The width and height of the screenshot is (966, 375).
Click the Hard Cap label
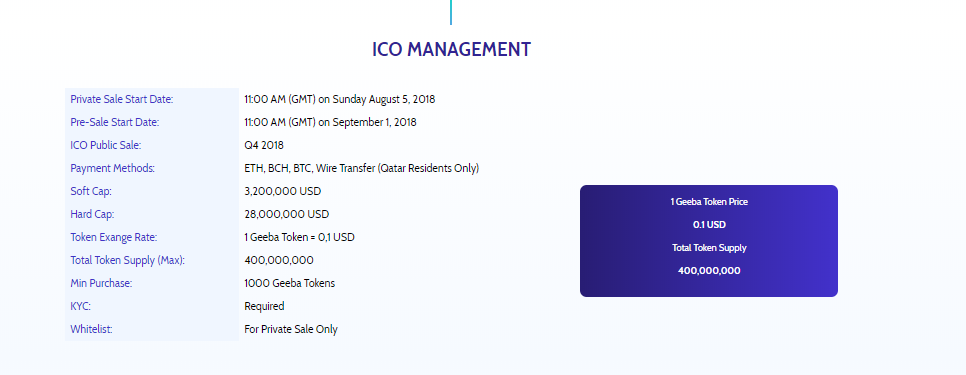[92, 214]
